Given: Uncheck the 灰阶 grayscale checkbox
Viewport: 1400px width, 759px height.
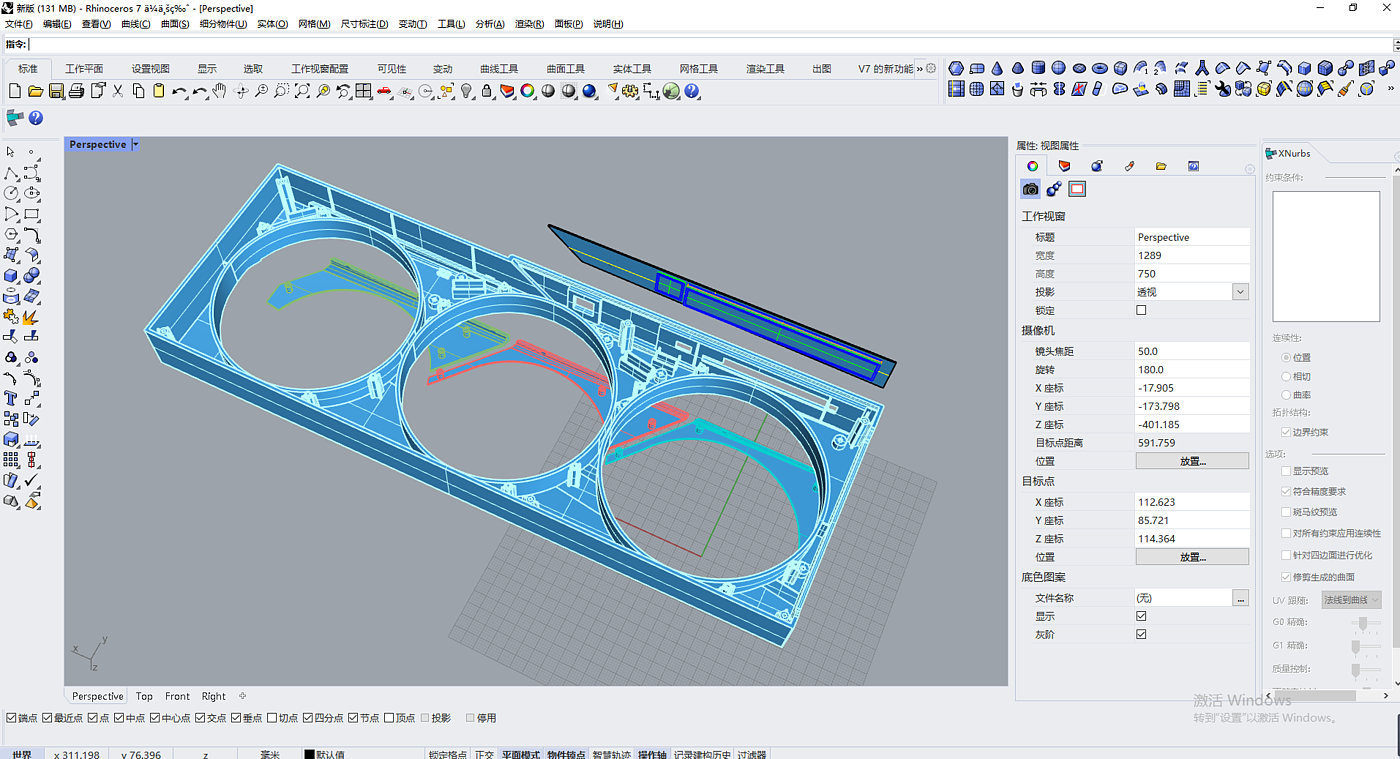Looking at the screenshot, I should click(1141, 634).
